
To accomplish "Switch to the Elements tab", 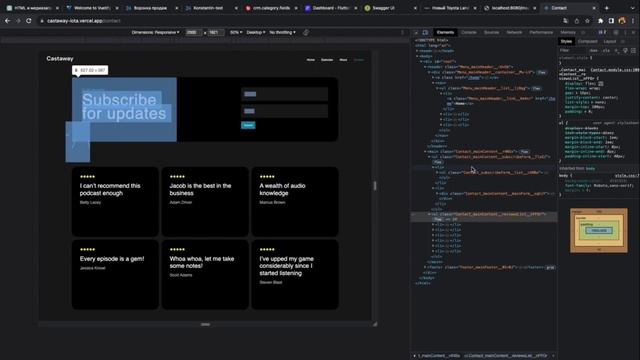I will (x=445, y=32).
